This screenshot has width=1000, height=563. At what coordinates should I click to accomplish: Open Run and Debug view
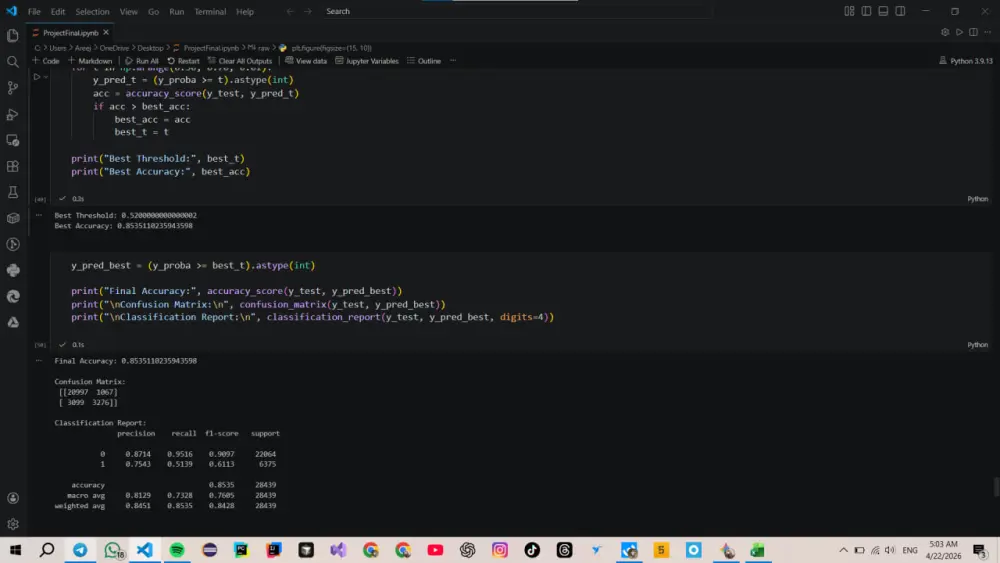click(13, 114)
